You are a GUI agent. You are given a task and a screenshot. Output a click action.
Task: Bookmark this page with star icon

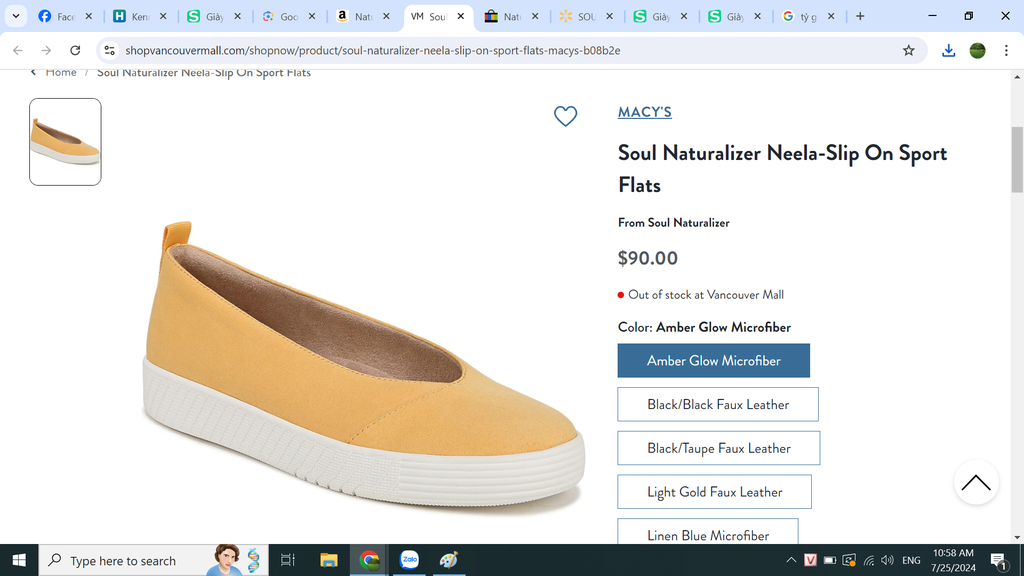click(908, 50)
